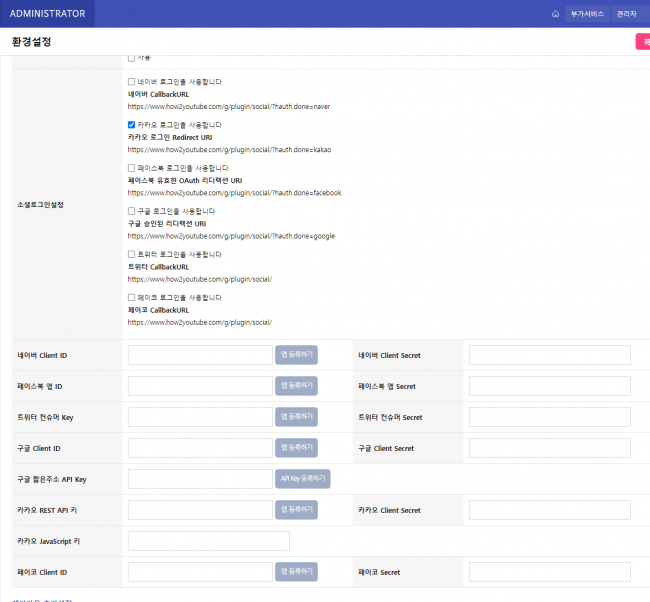
Task: Click 앱 등록하기 next to 구글 Client ID
Action: (x=296, y=448)
